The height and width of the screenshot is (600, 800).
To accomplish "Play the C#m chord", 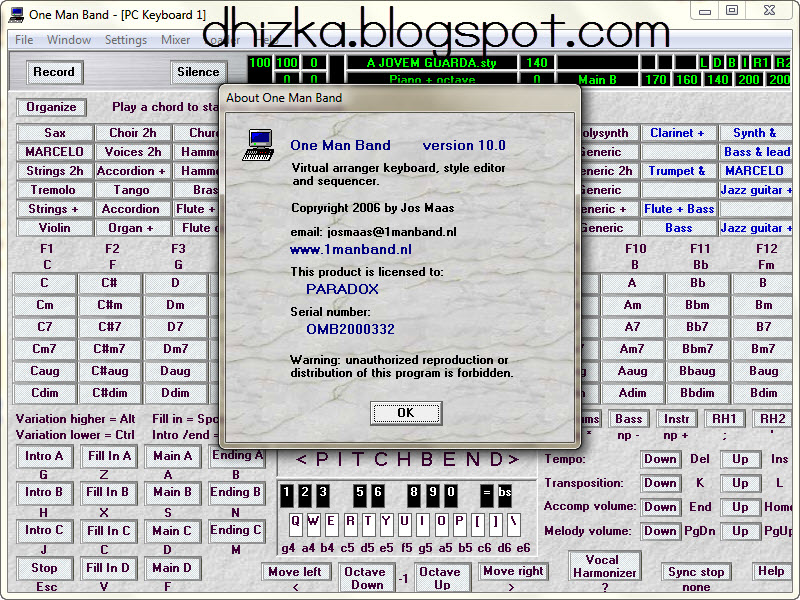I will (x=110, y=305).
